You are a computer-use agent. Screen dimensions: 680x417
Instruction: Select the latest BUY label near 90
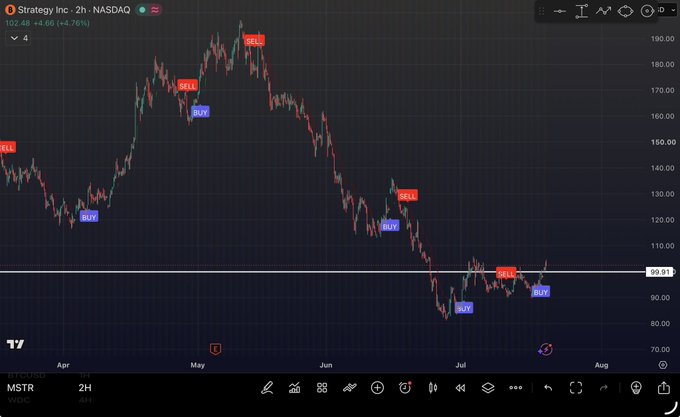(540, 292)
